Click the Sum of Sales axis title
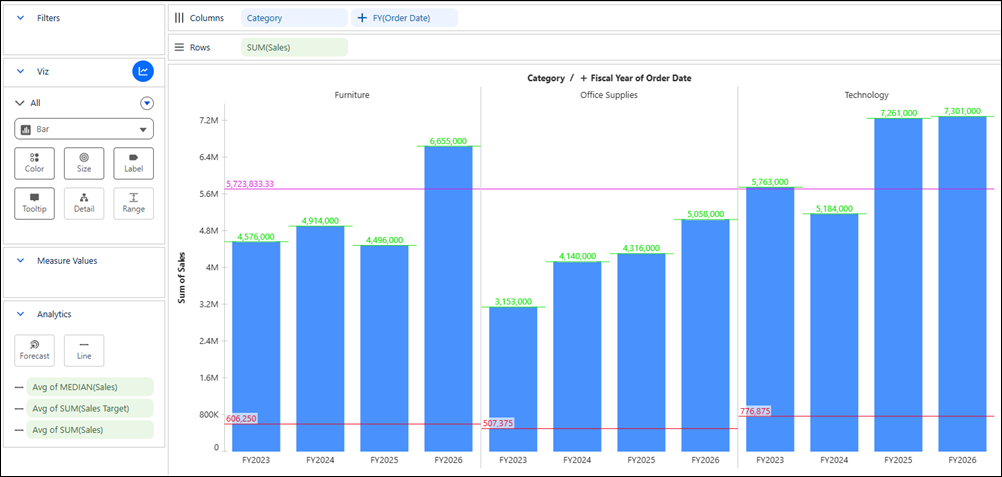Image resolution: width=1002 pixels, height=477 pixels. [181, 277]
